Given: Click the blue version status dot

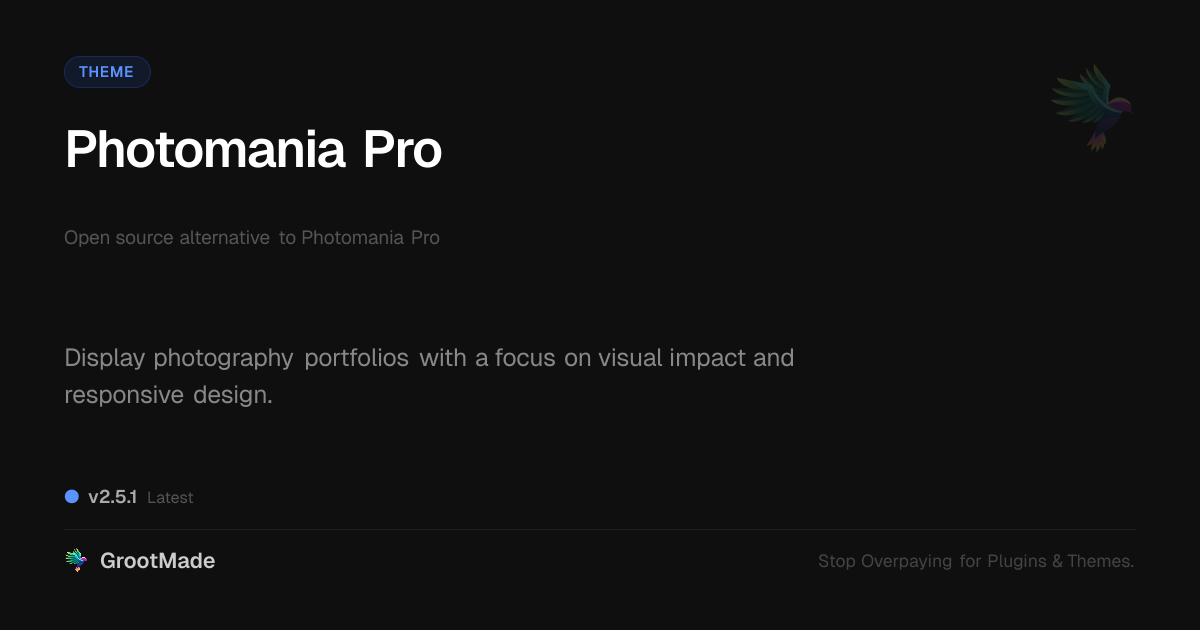Looking at the screenshot, I should click(x=72, y=496).
